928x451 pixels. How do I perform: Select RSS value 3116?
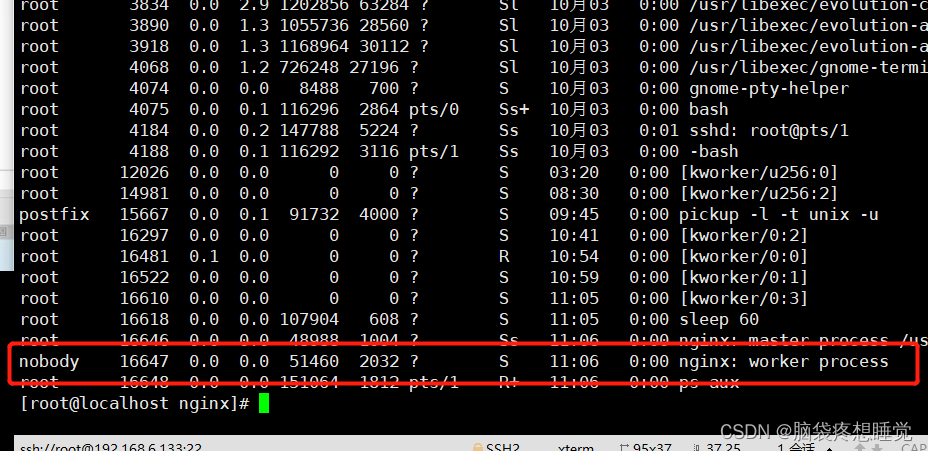(x=379, y=152)
